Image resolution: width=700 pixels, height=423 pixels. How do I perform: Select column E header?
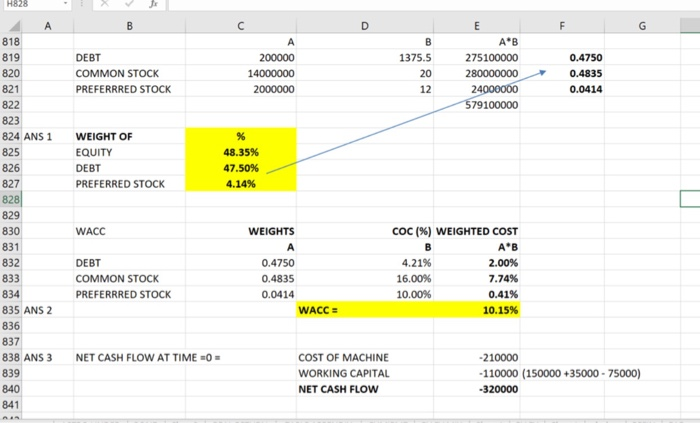coord(477,26)
